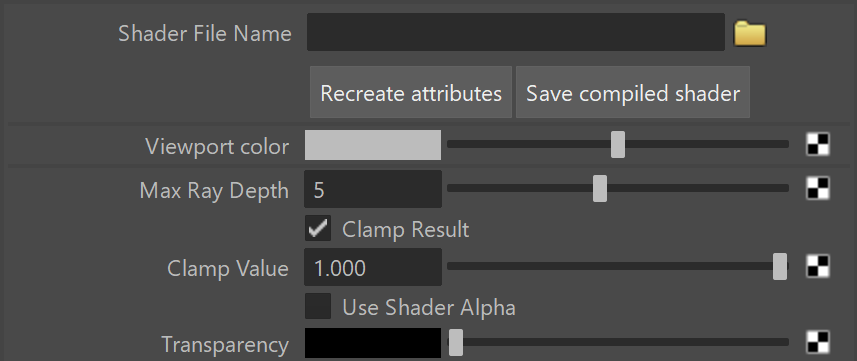Click the Save compiled shader button
This screenshot has width=857, height=361.
[x=633, y=92]
